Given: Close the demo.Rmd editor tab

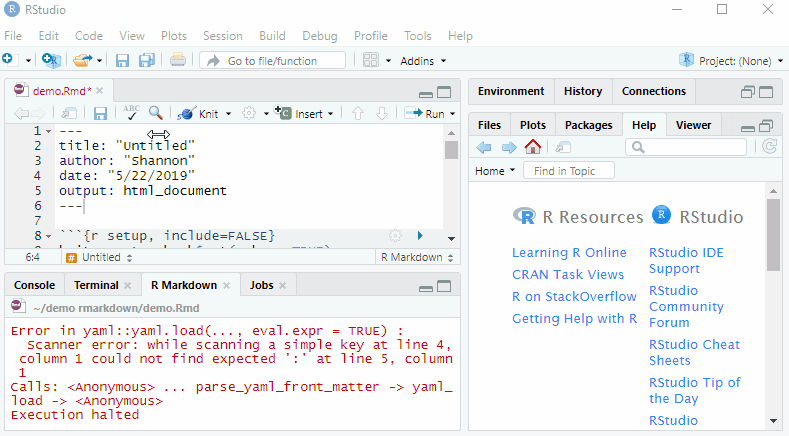Looking at the screenshot, I should point(100,91).
